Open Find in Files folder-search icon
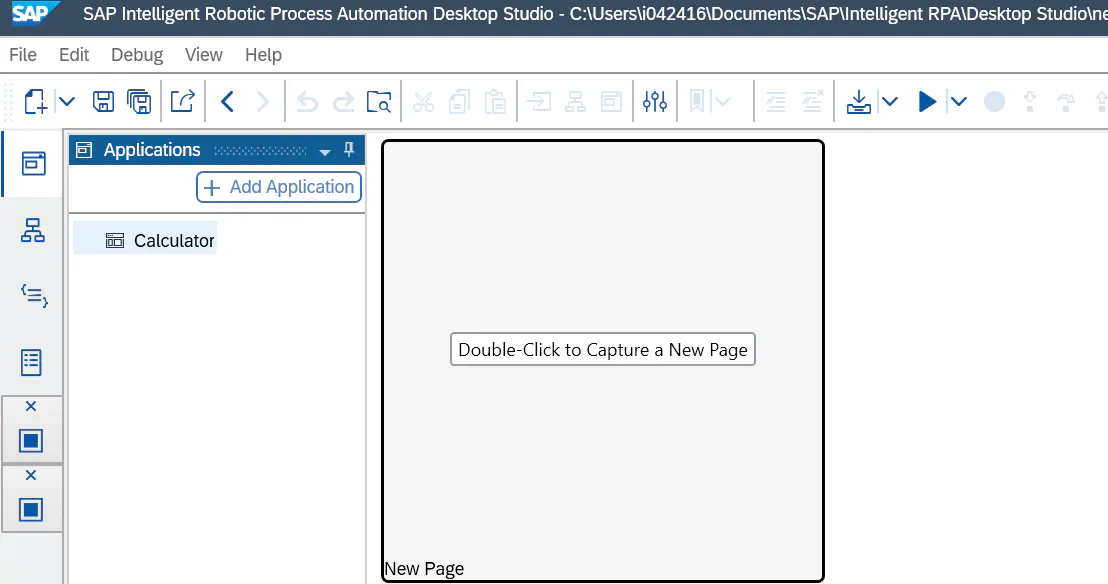The image size is (1108, 584). coord(379,102)
